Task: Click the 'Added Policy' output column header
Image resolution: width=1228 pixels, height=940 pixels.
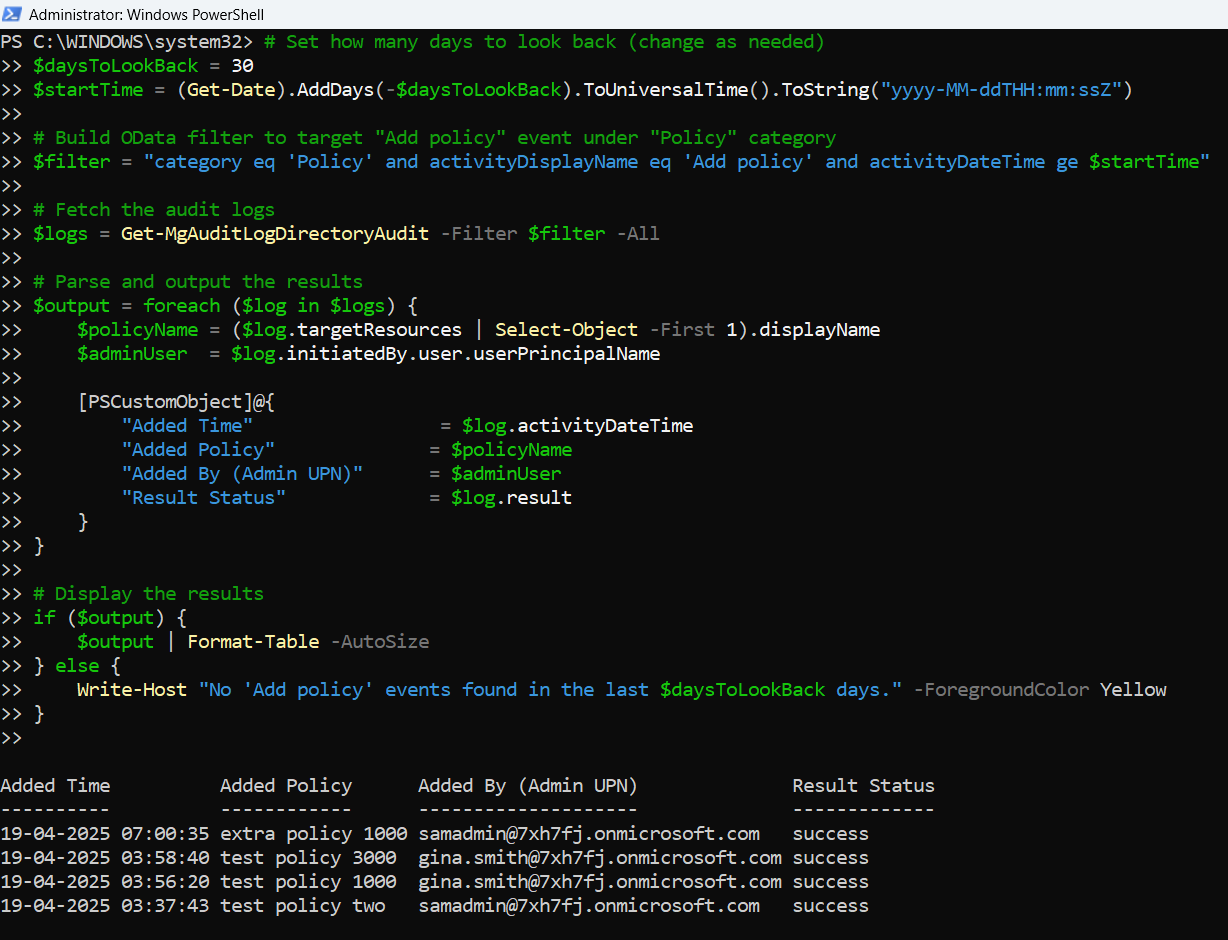Action: point(286,786)
